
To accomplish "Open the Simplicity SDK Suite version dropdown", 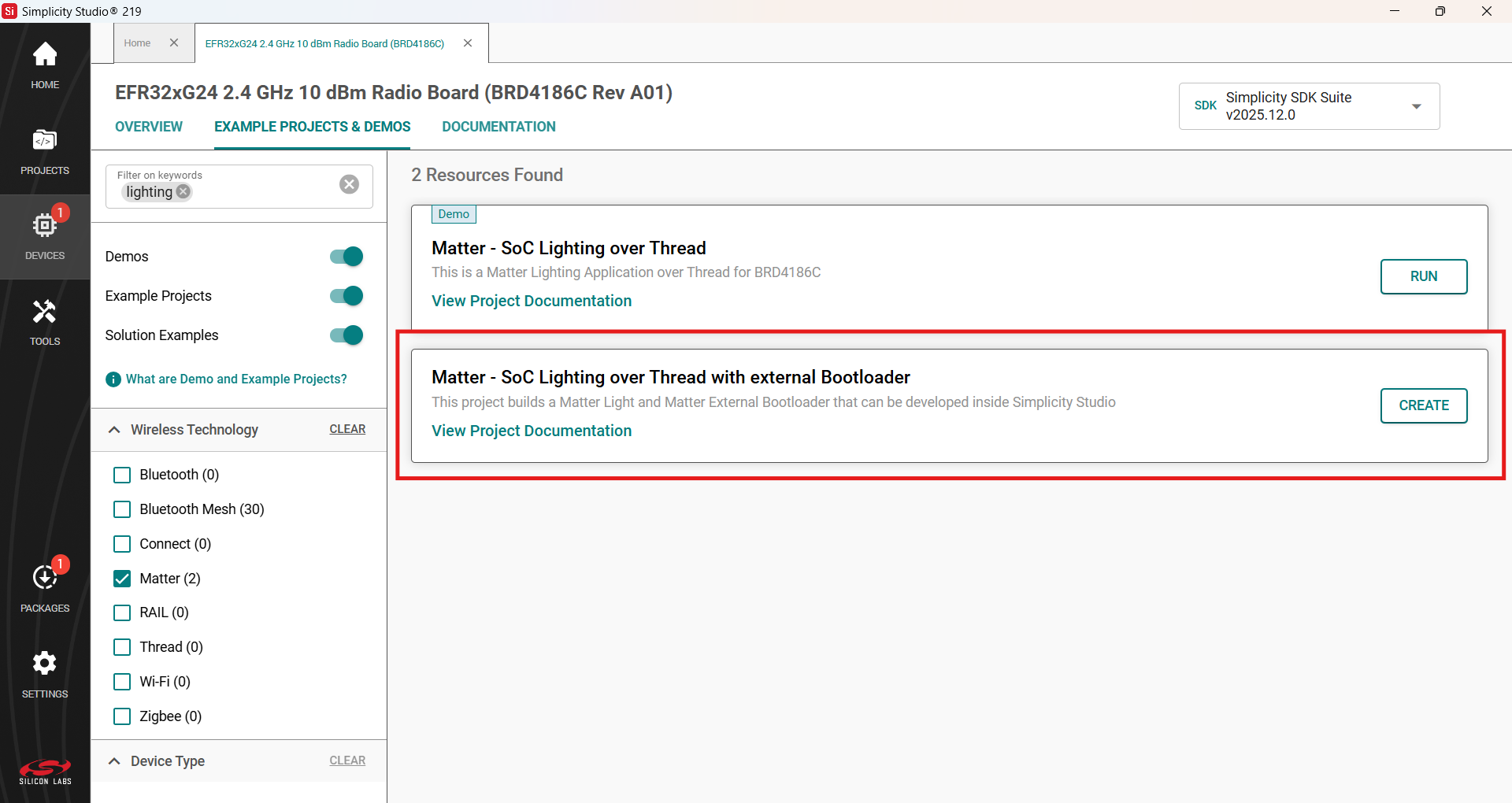I will point(1417,106).
